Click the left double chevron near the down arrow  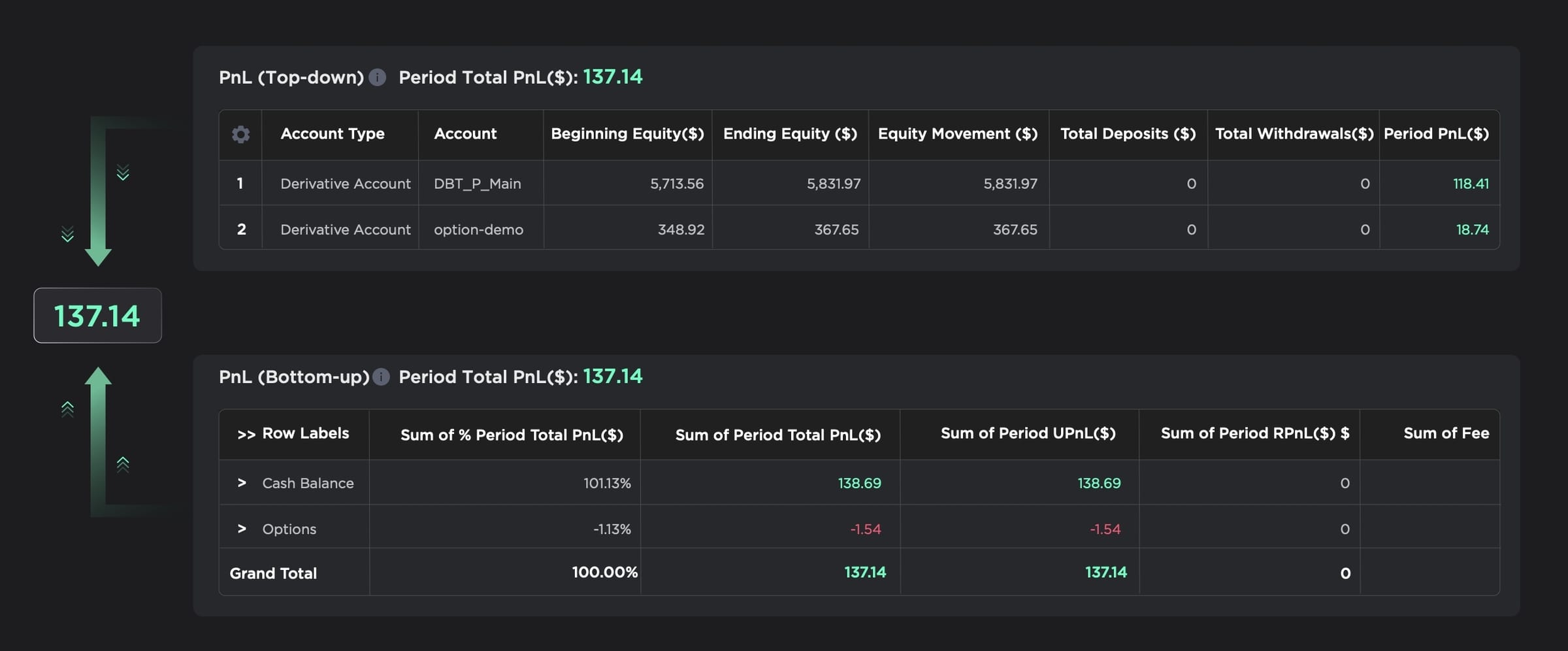point(67,232)
